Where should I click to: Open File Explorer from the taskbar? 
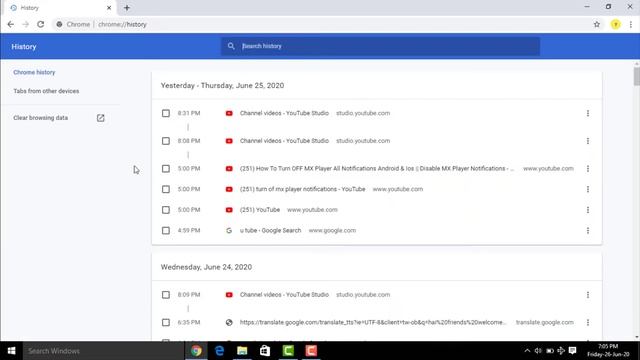coord(242,351)
